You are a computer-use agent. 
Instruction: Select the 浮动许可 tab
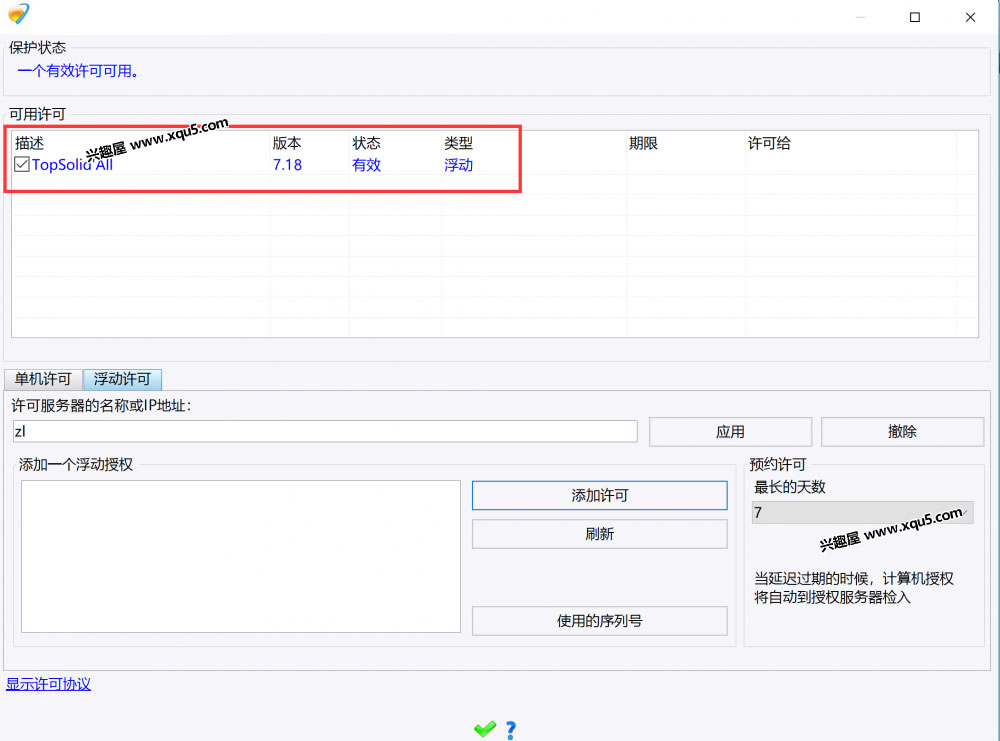(x=122, y=379)
